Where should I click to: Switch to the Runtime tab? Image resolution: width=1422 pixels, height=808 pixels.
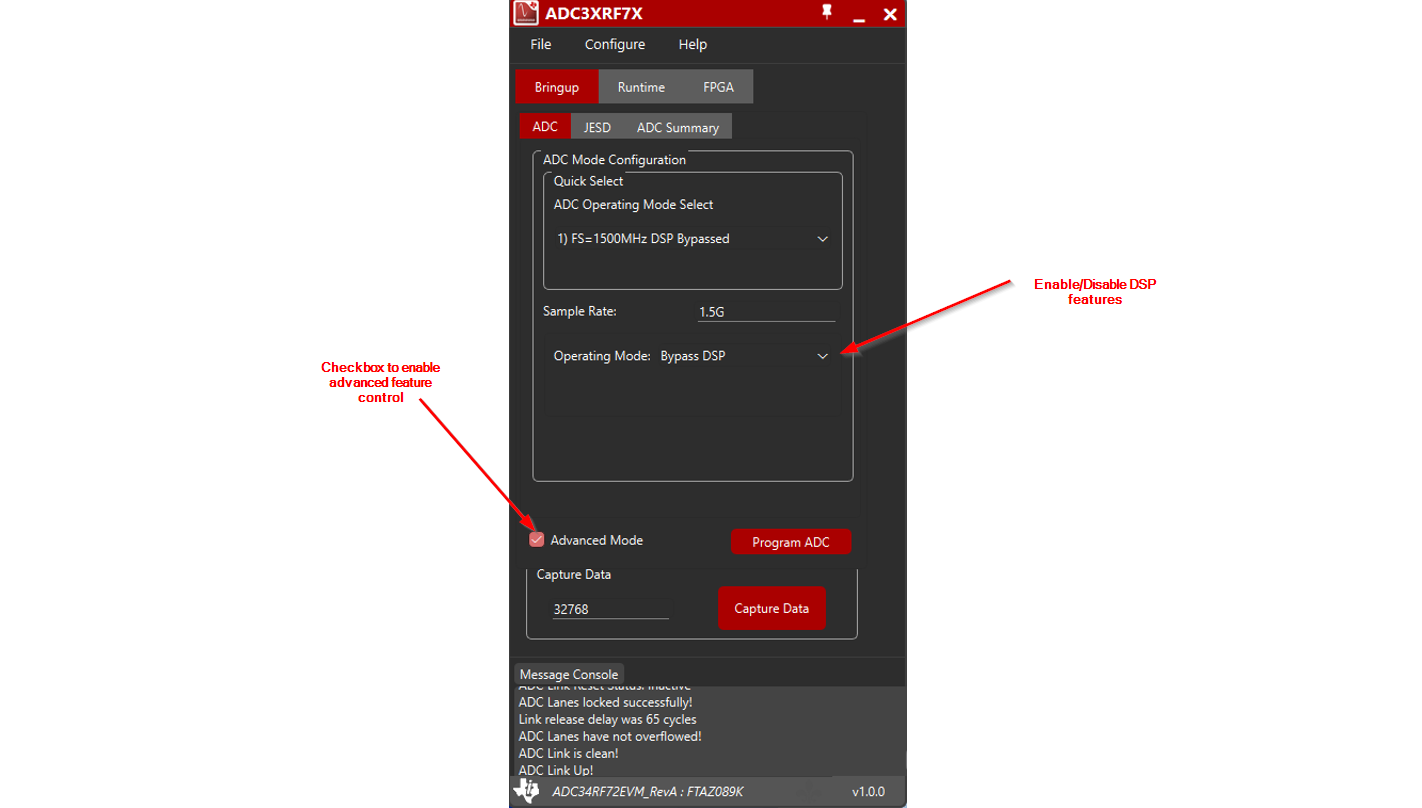[x=641, y=87]
